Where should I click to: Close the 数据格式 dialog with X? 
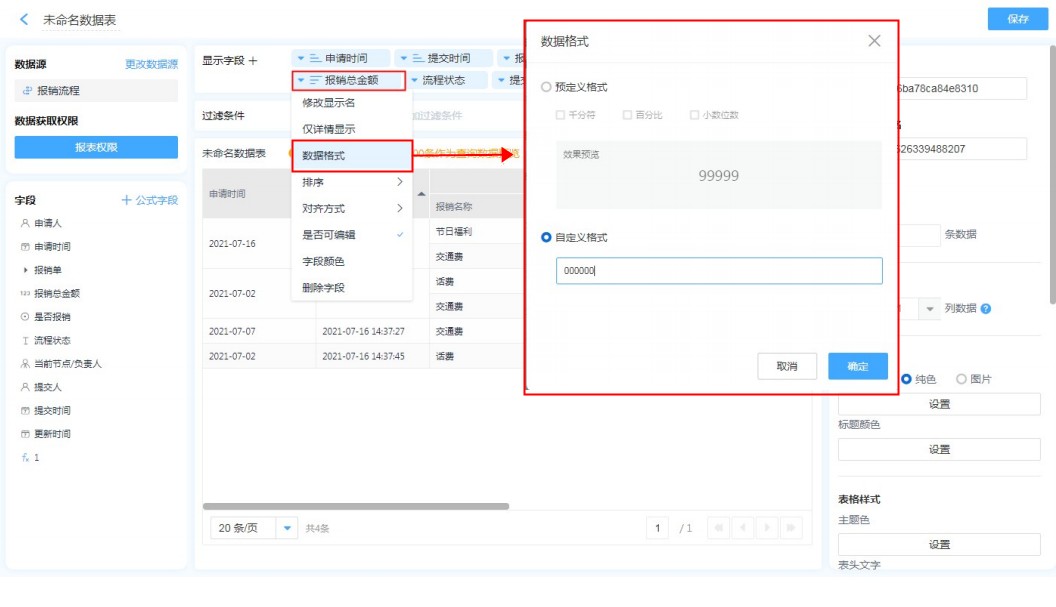click(x=874, y=41)
